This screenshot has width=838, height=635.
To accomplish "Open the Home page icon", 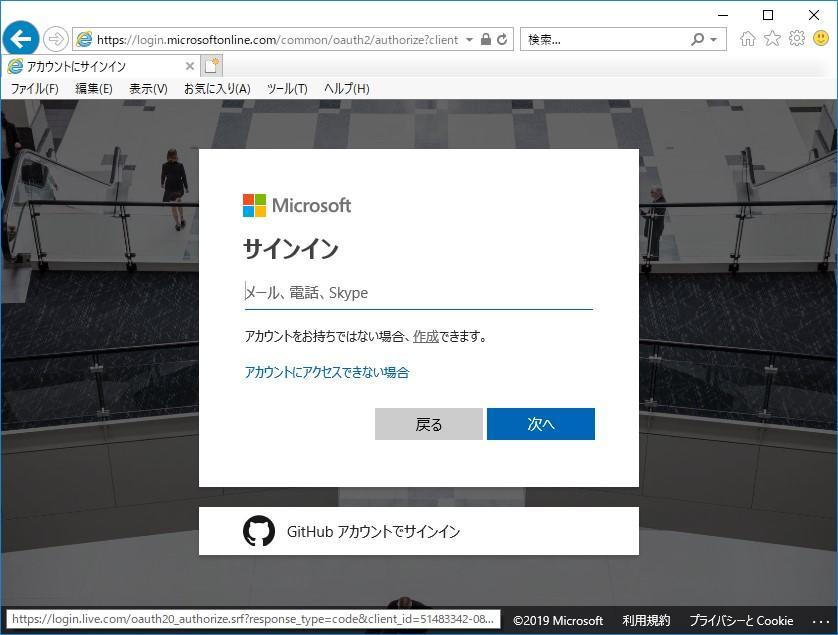I will [748, 38].
